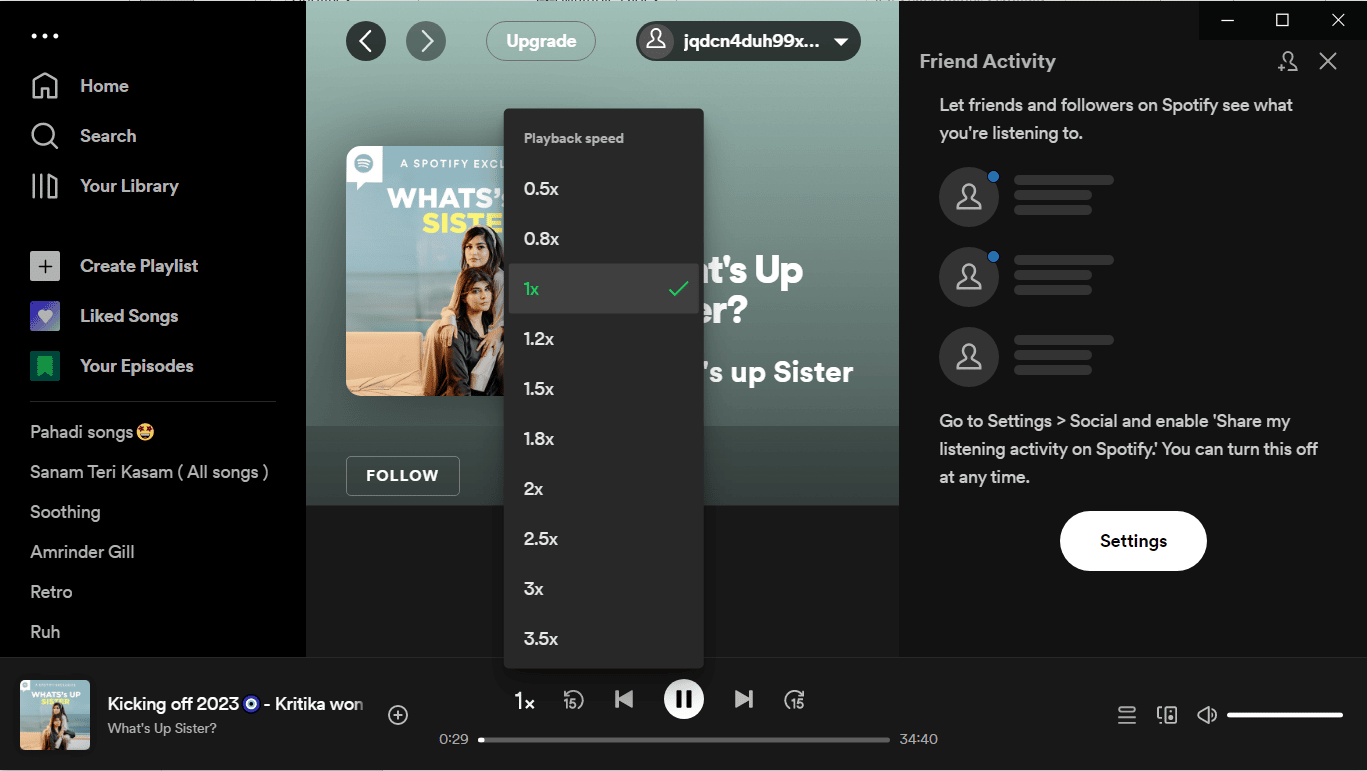Select 1.5x playback speed
The height and width of the screenshot is (771, 1367).
604,389
